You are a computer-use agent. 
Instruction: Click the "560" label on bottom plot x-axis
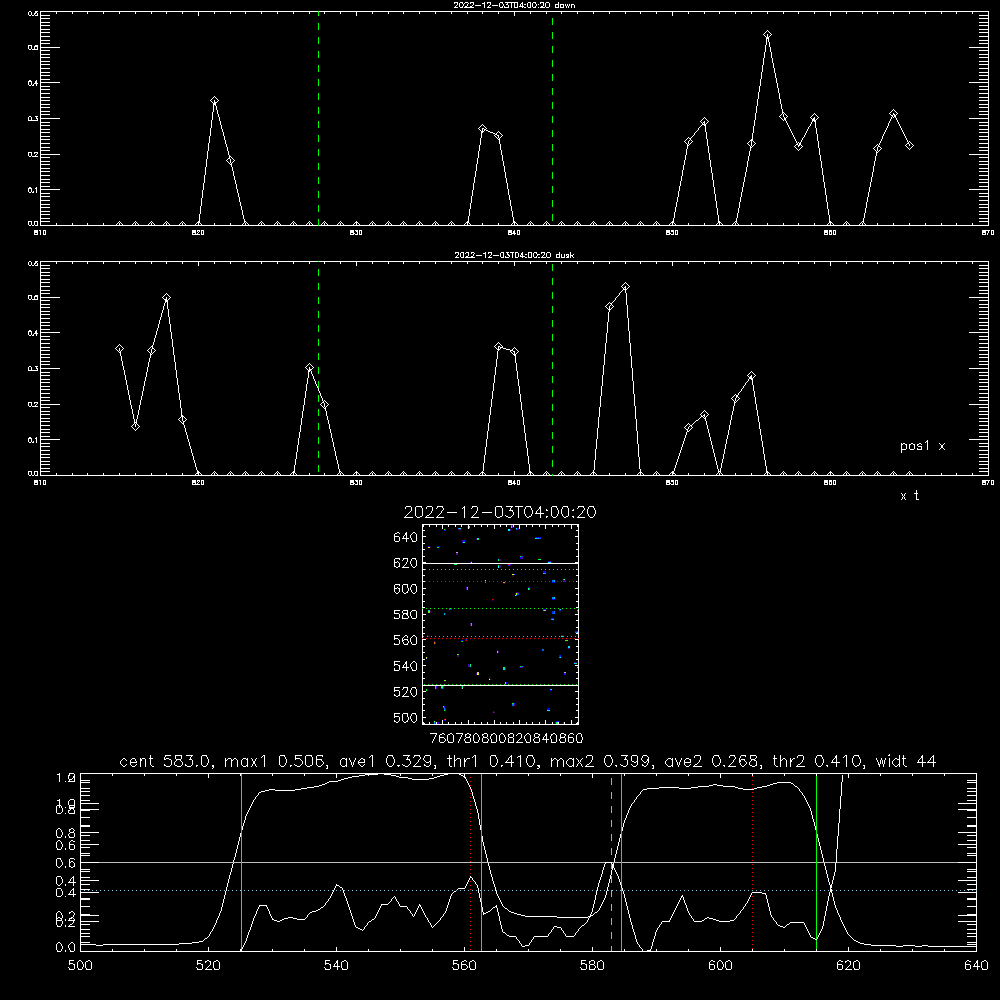[x=464, y=966]
